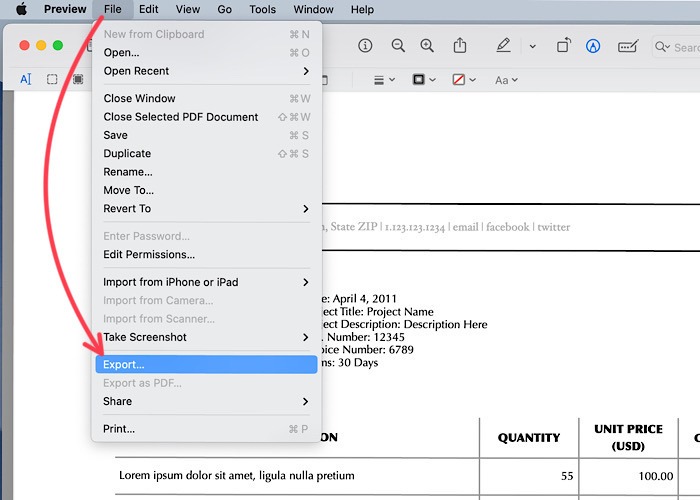Close the File menu in menu bar
This screenshot has height=500, width=700.
coord(112,9)
